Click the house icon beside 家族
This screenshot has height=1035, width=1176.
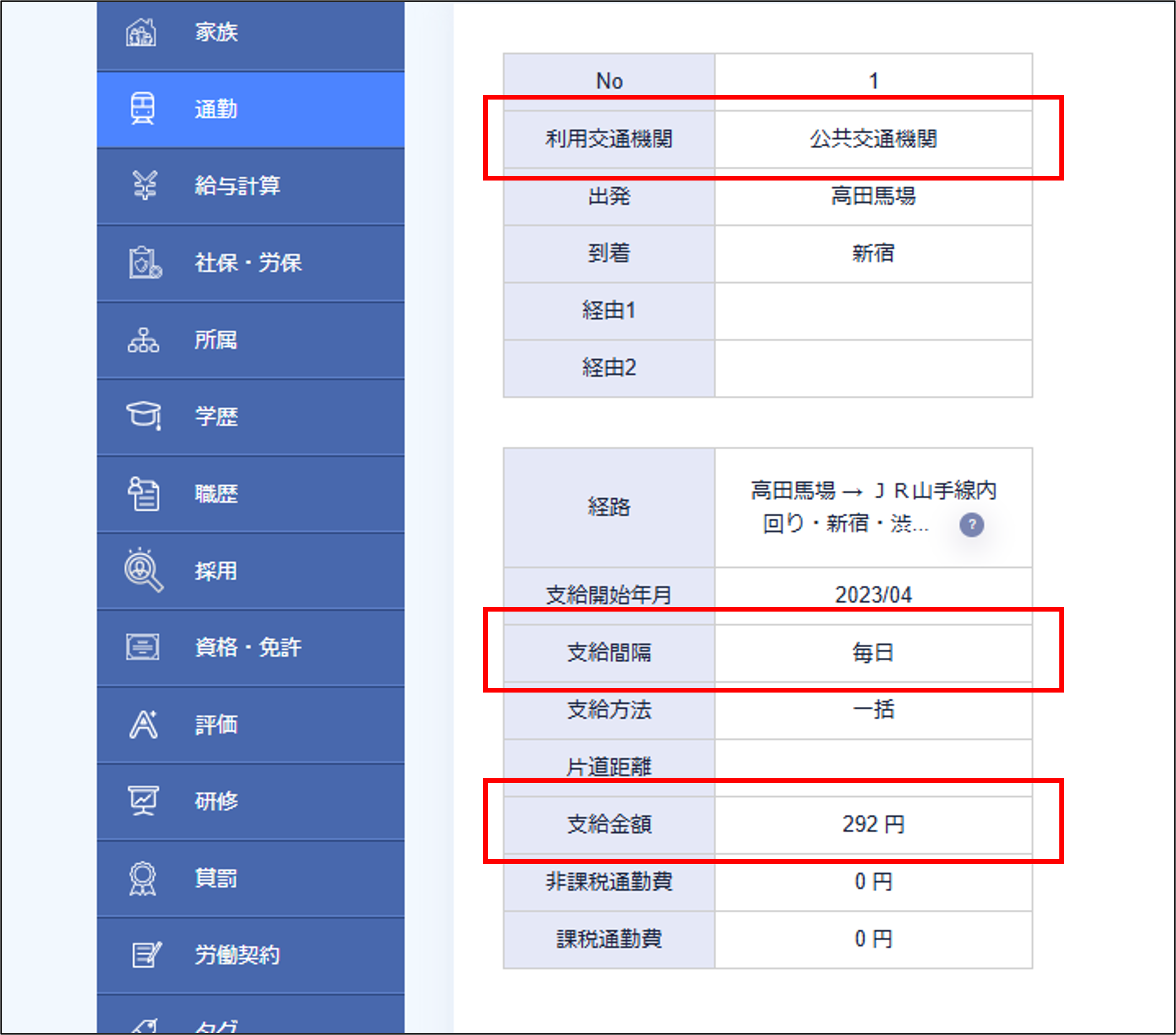coord(141,32)
